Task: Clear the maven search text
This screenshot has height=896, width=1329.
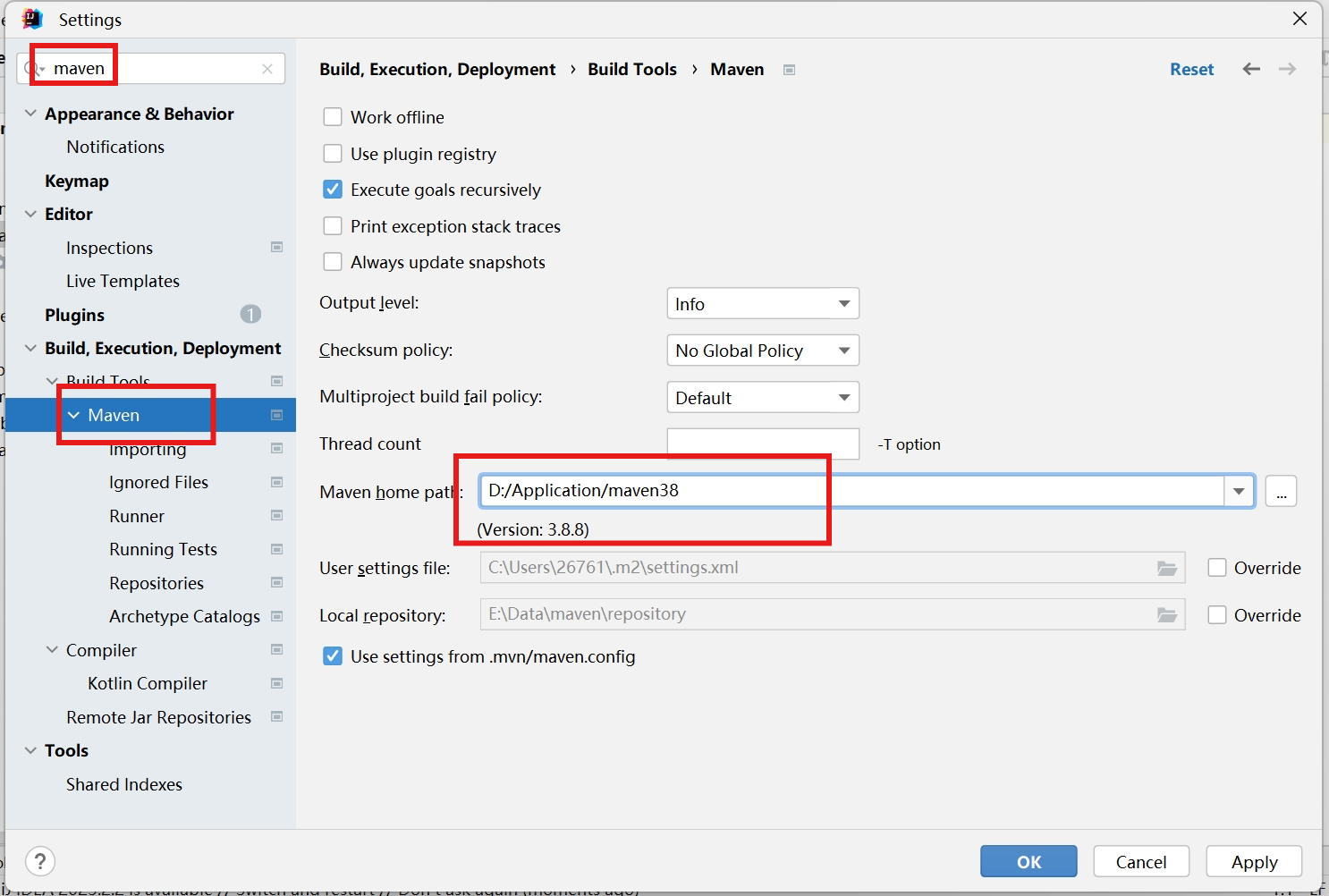Action: point(267,69)
